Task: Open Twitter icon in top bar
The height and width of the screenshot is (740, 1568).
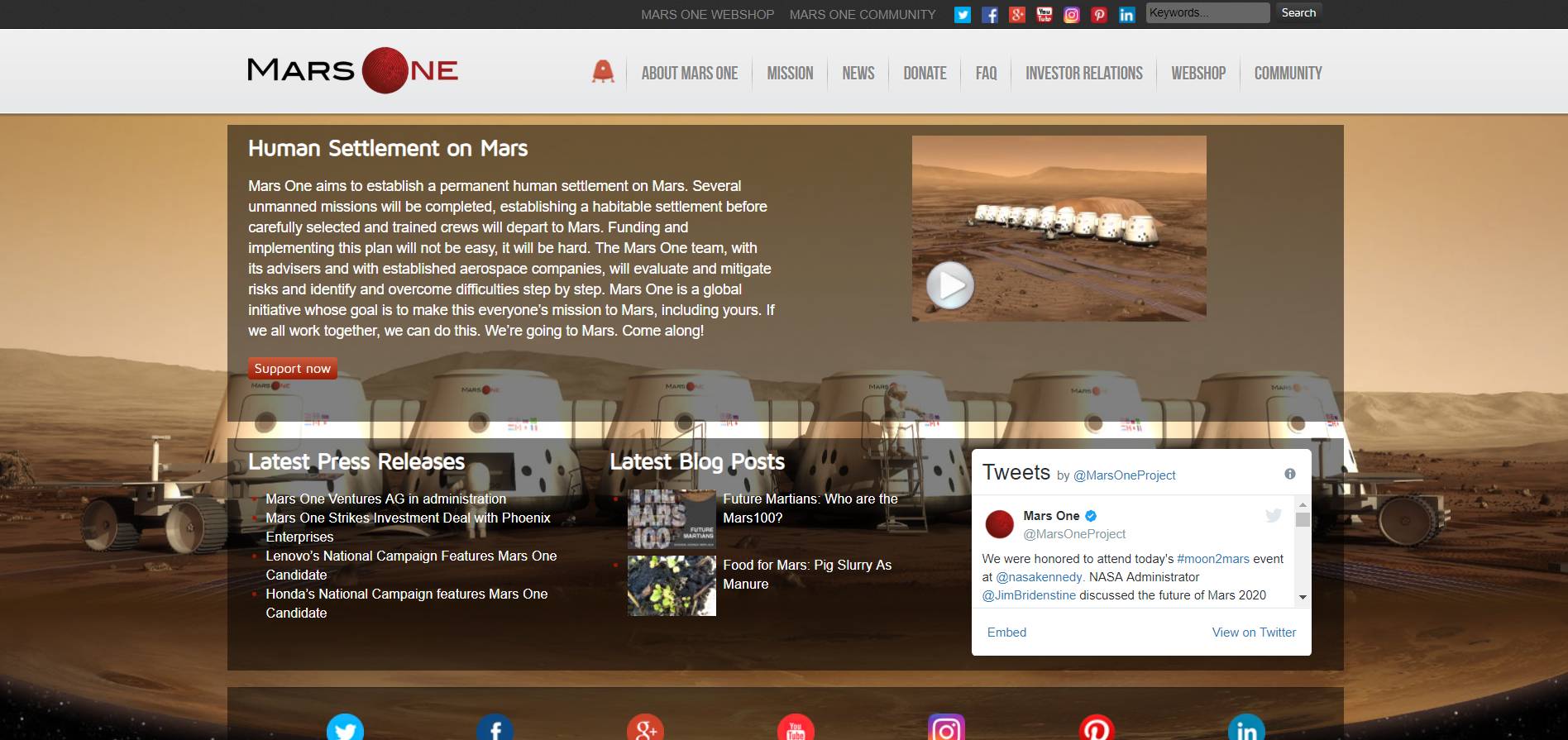Action: tap(963, 14)
